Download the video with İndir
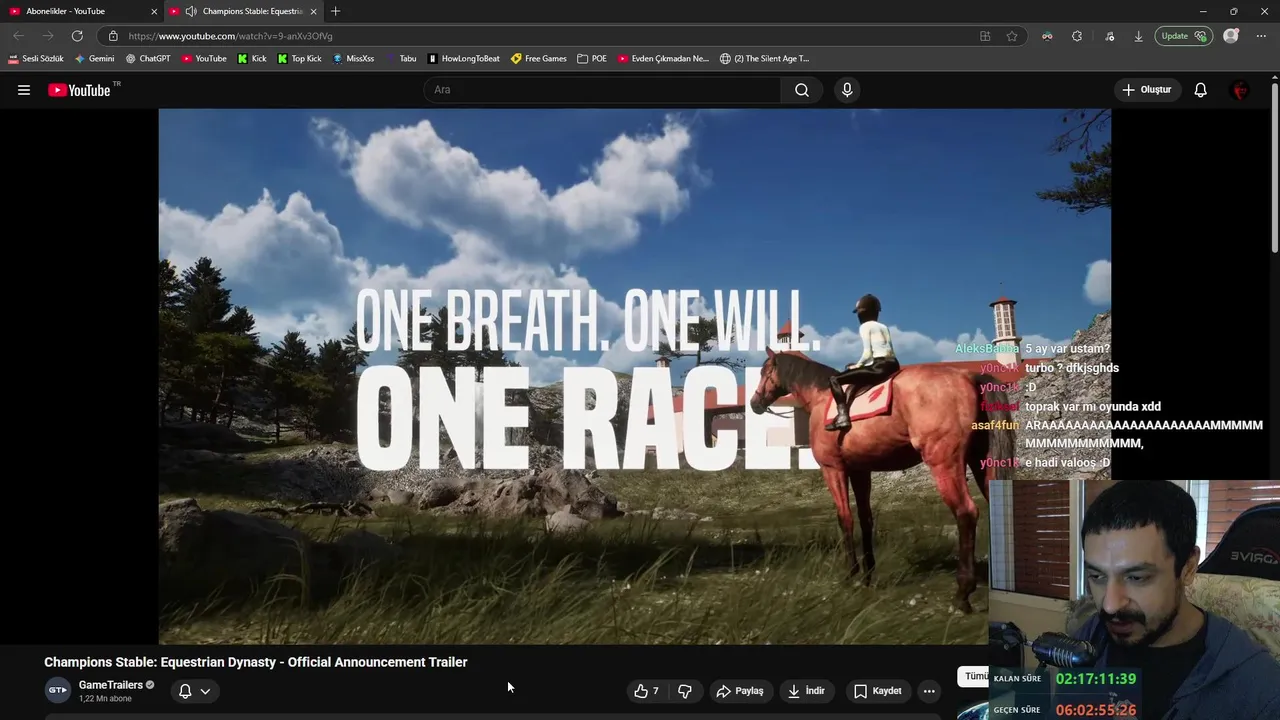Viewport: 1280px width, 720px height. [806, 691]
